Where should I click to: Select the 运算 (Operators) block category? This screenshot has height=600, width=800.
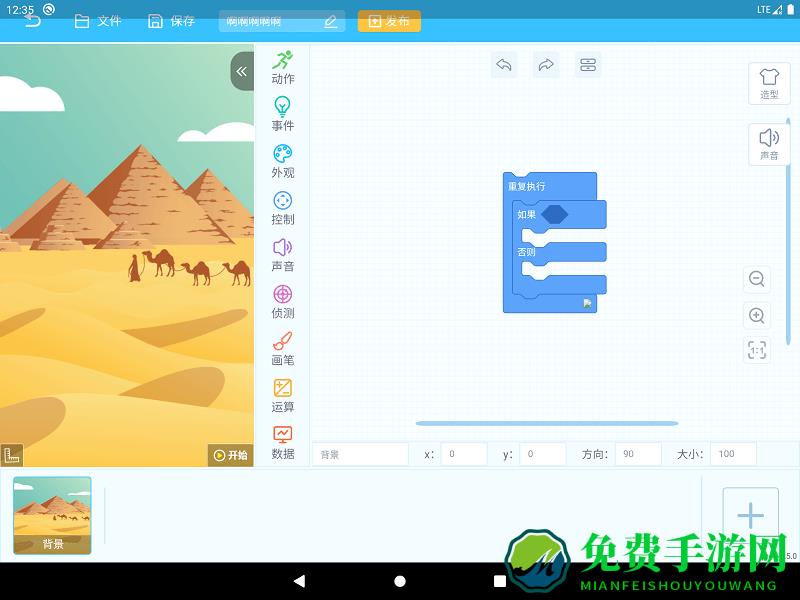click(x=283, y=394)
